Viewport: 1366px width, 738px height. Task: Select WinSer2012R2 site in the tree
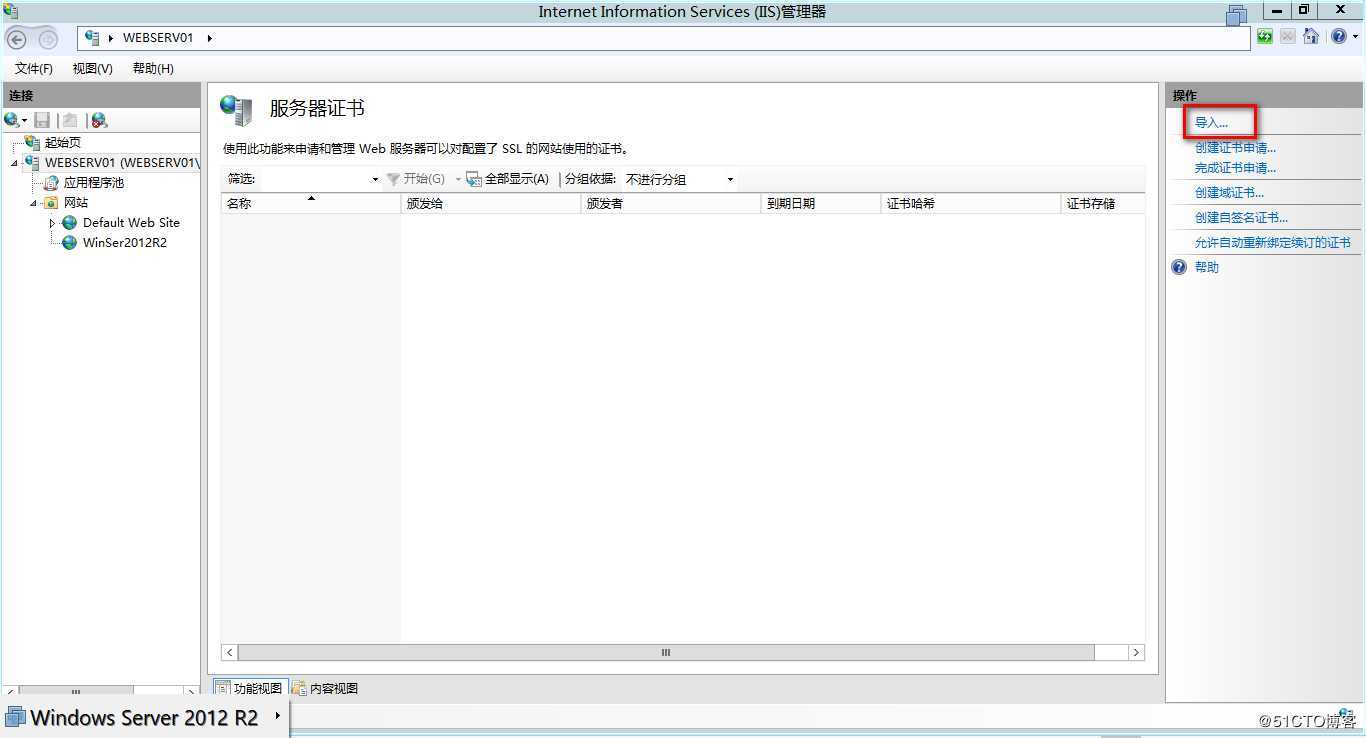coord(125,243)
